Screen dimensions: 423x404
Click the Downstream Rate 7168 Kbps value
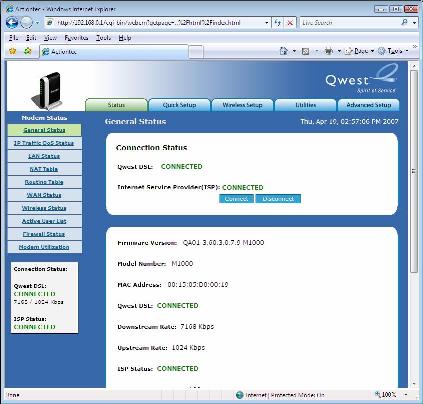[x=197, y=326]
